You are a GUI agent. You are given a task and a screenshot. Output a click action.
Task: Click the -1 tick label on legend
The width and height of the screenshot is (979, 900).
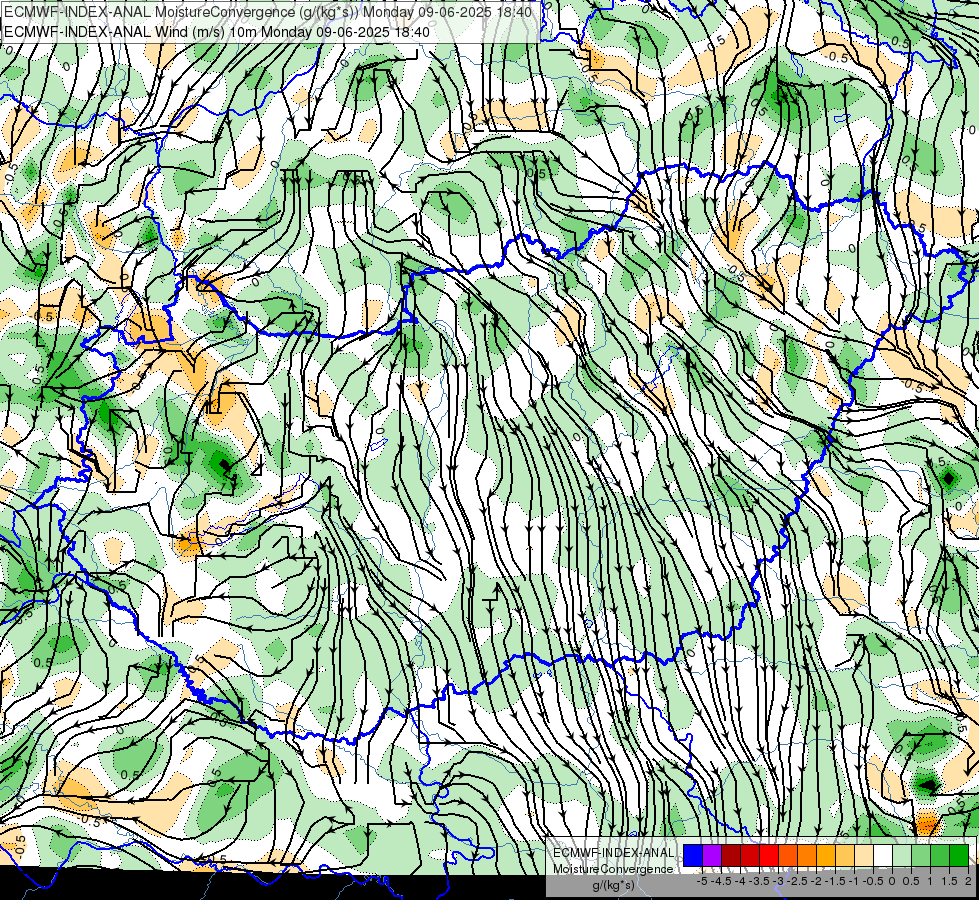(854, 881)
